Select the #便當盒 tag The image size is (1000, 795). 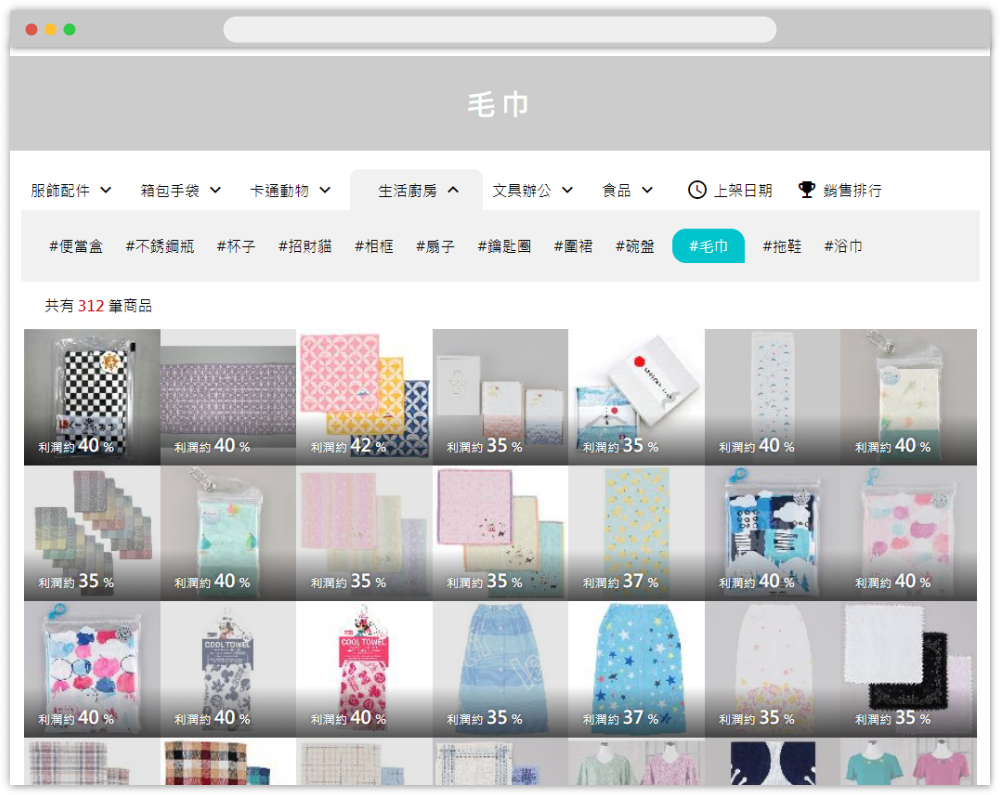pos(76,246)
